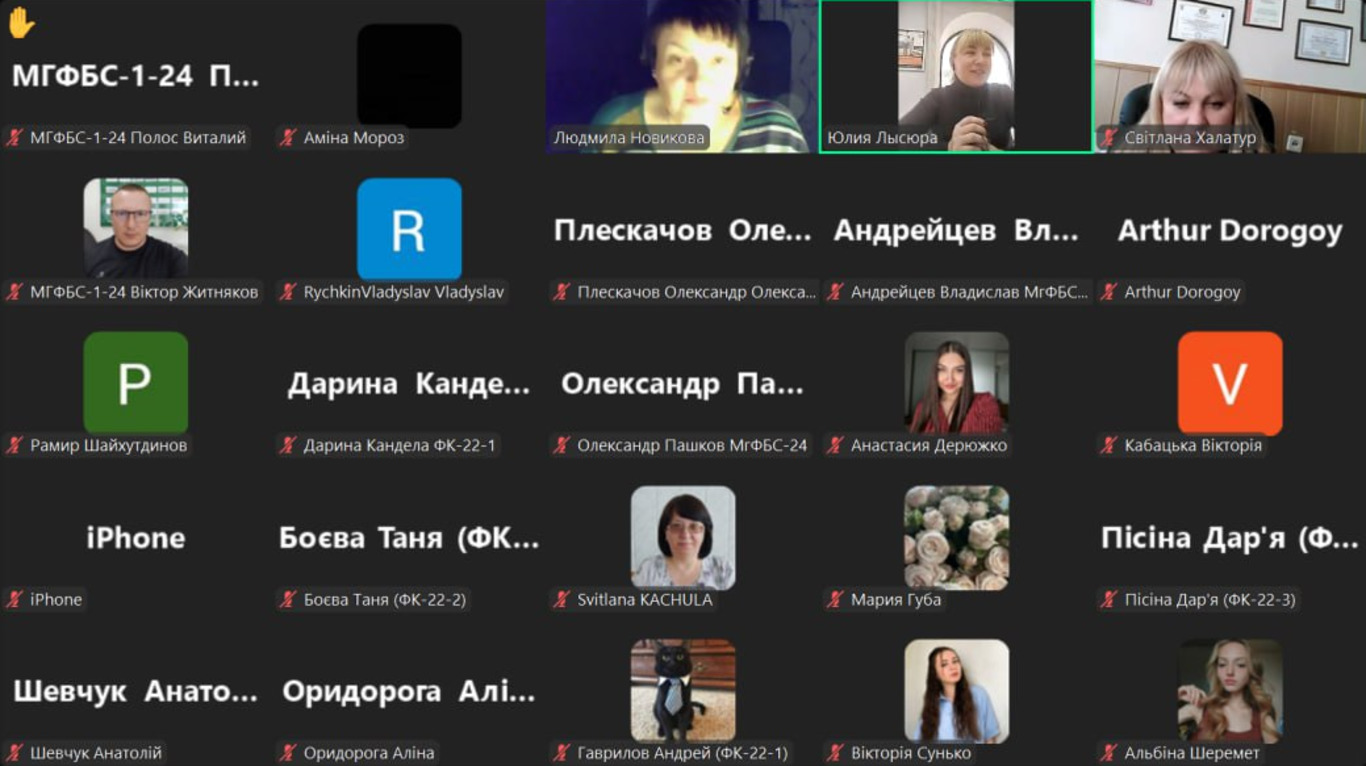1366x766 pixels.
Task: Click muted mic icon beside Альбіна Шеремет
Action: [x=1109, y=753]
